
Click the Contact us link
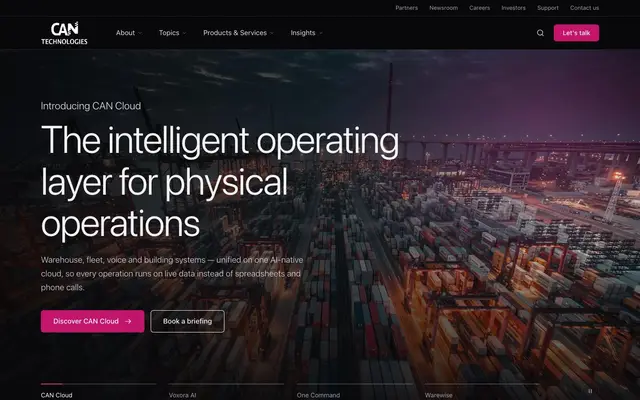pyautogui.click(x=584, y=8)
